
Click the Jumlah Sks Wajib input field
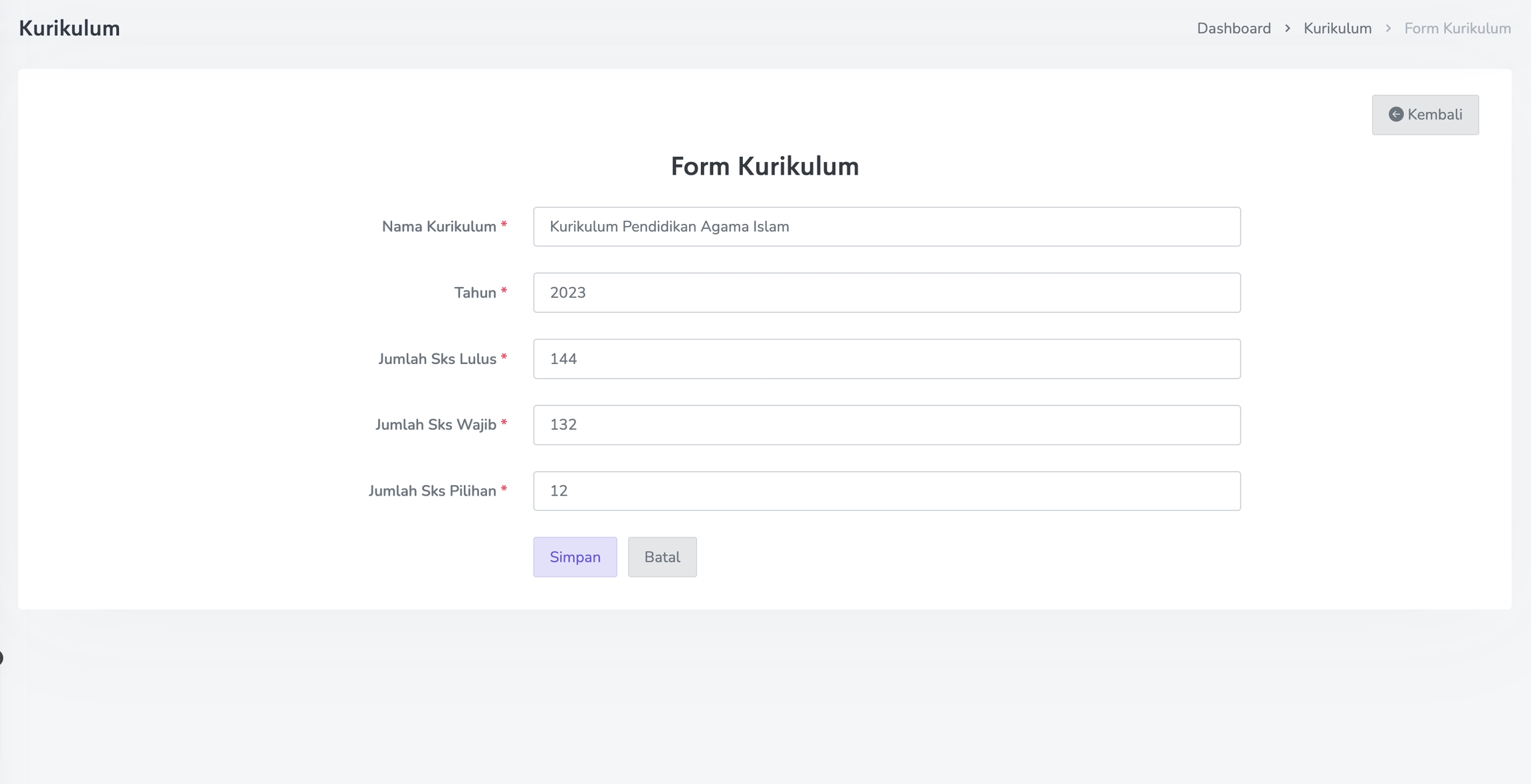tap(886, 425)
